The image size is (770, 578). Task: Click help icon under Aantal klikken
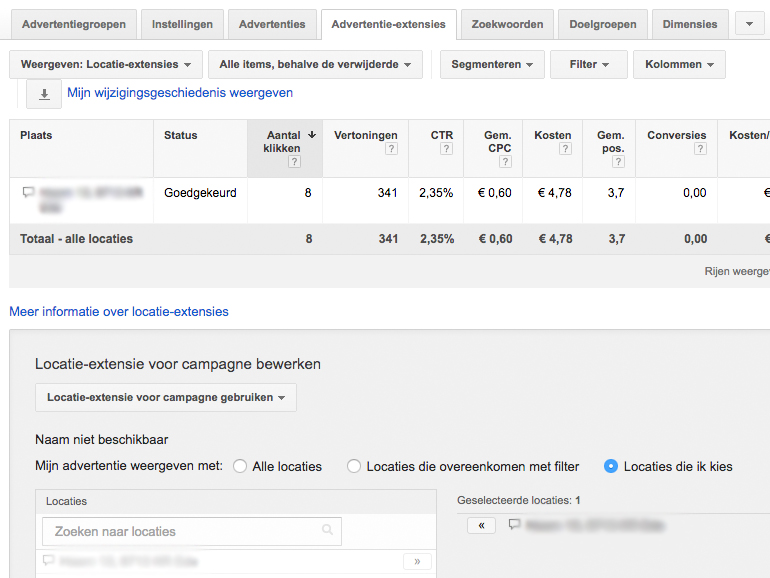tap(294, 162)
